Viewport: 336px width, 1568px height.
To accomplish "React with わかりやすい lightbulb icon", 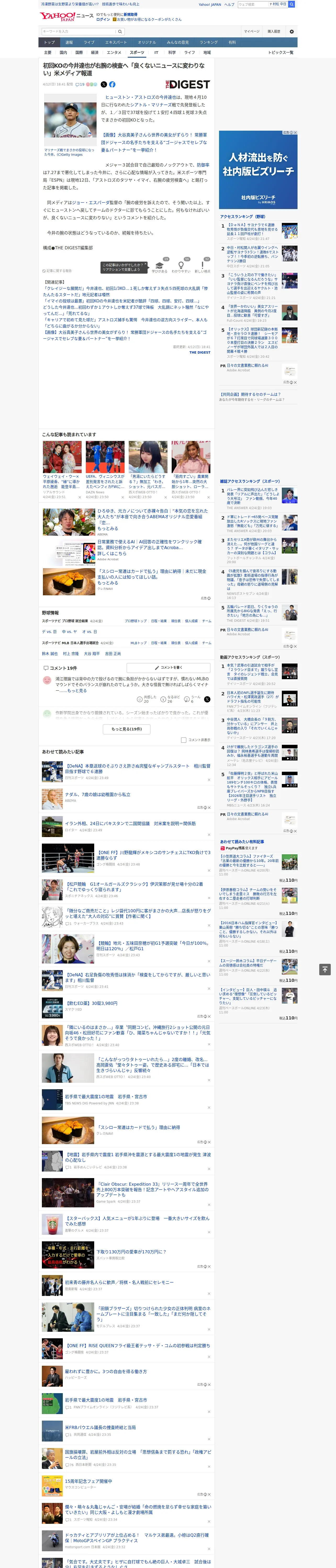I will pos(181,266).
